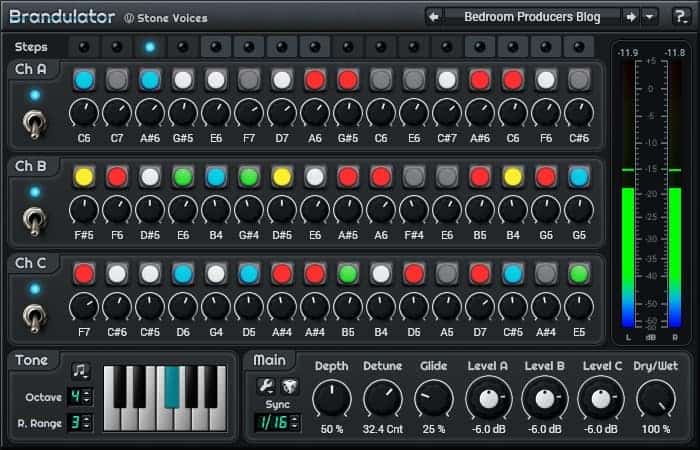
Task: Click the Sync 1/16 value stepper arrows
Action: click(x=291, y=423)
